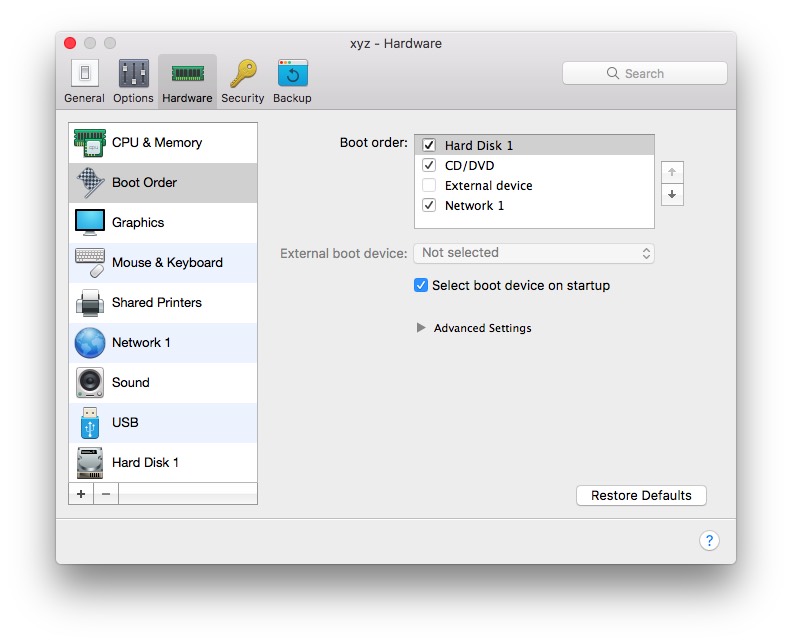Move boot device down with arrow
Image resolution: width=792 pixels, height=644 pixels.
pyautogui.click(x=672, y=194)
